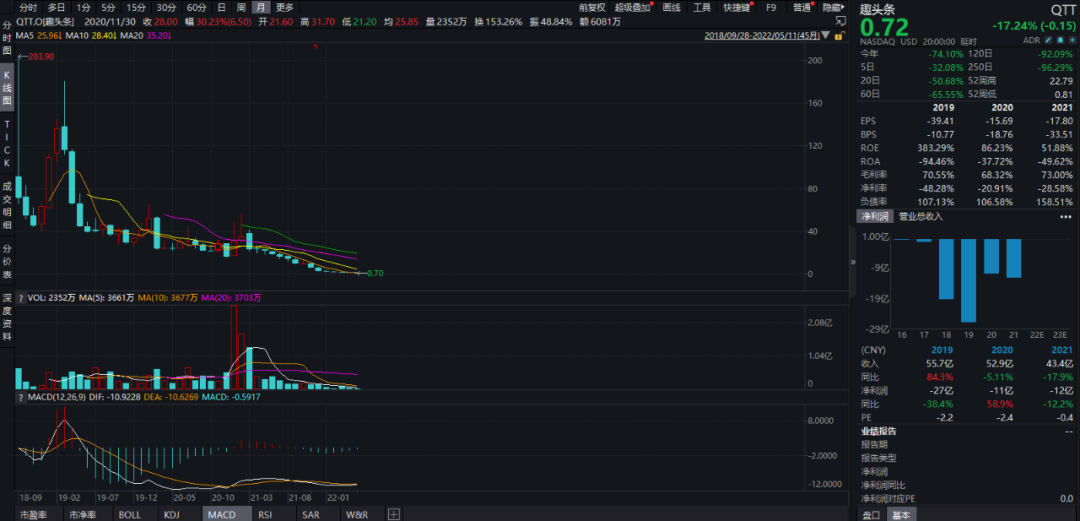Select the 15分 period
Viewport: 1080px width, 521px height.
[135, 8]
